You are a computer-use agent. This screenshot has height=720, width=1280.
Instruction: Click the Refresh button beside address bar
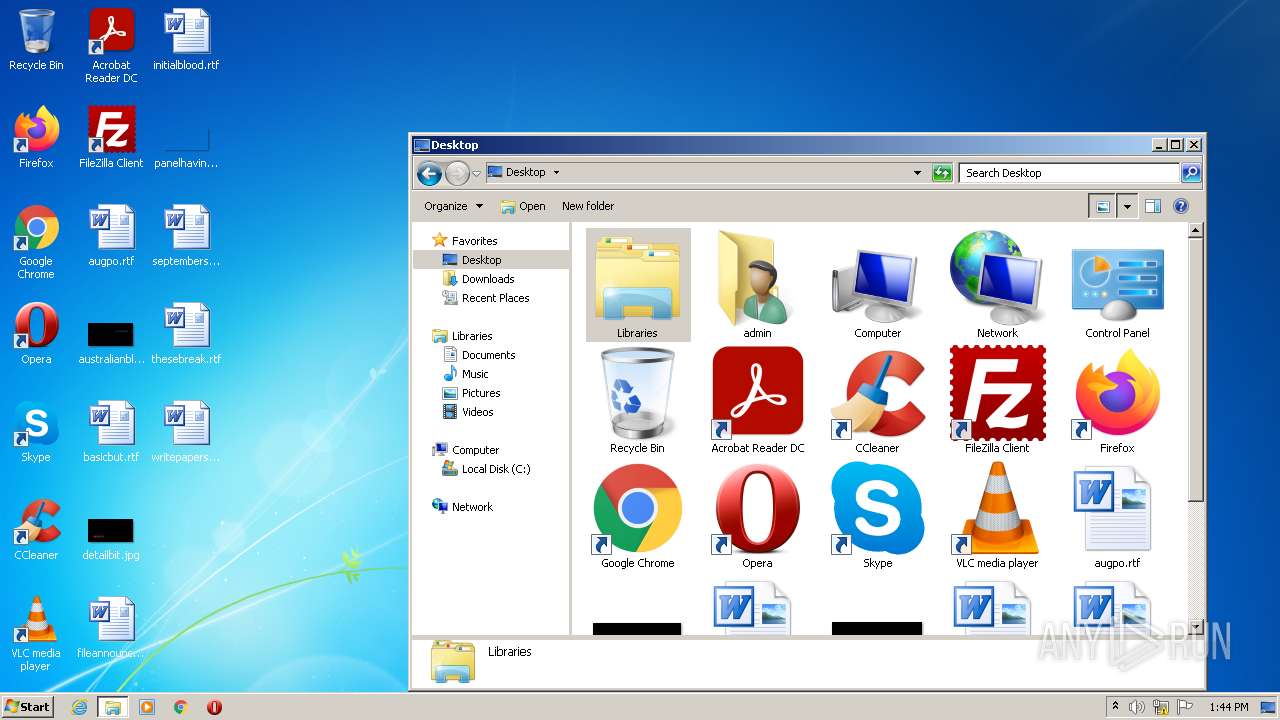(941, 173)
